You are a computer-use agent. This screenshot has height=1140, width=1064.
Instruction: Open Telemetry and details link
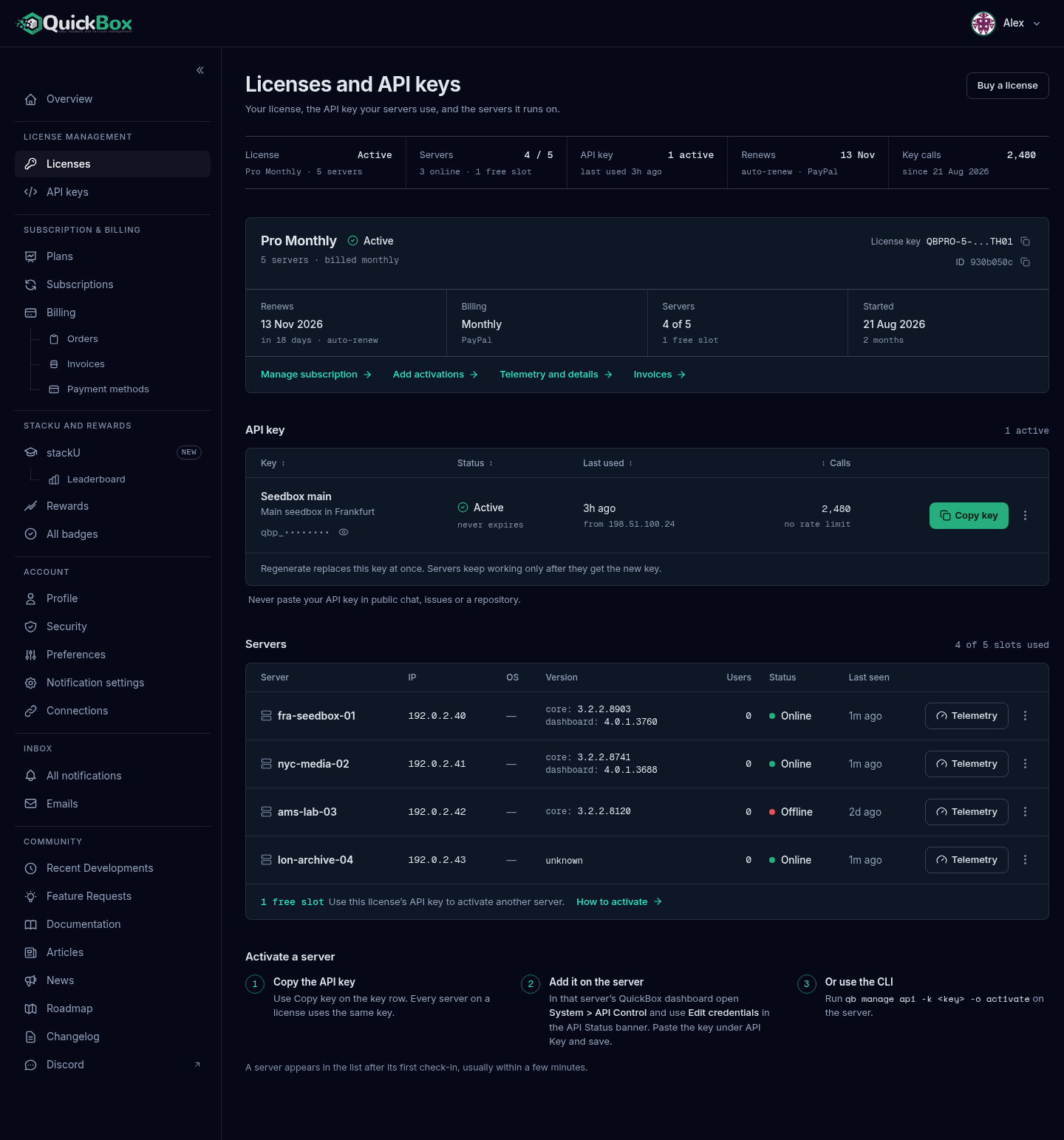click(x=556, y=375)
